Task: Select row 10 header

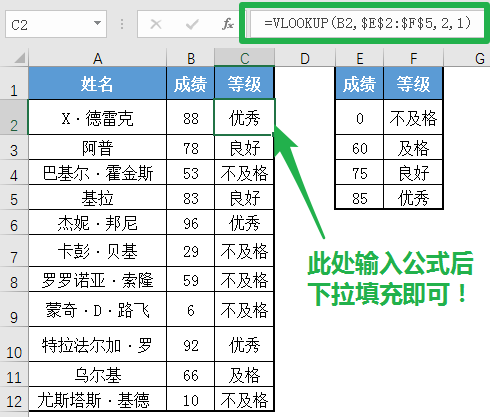Action: [14, 344]
